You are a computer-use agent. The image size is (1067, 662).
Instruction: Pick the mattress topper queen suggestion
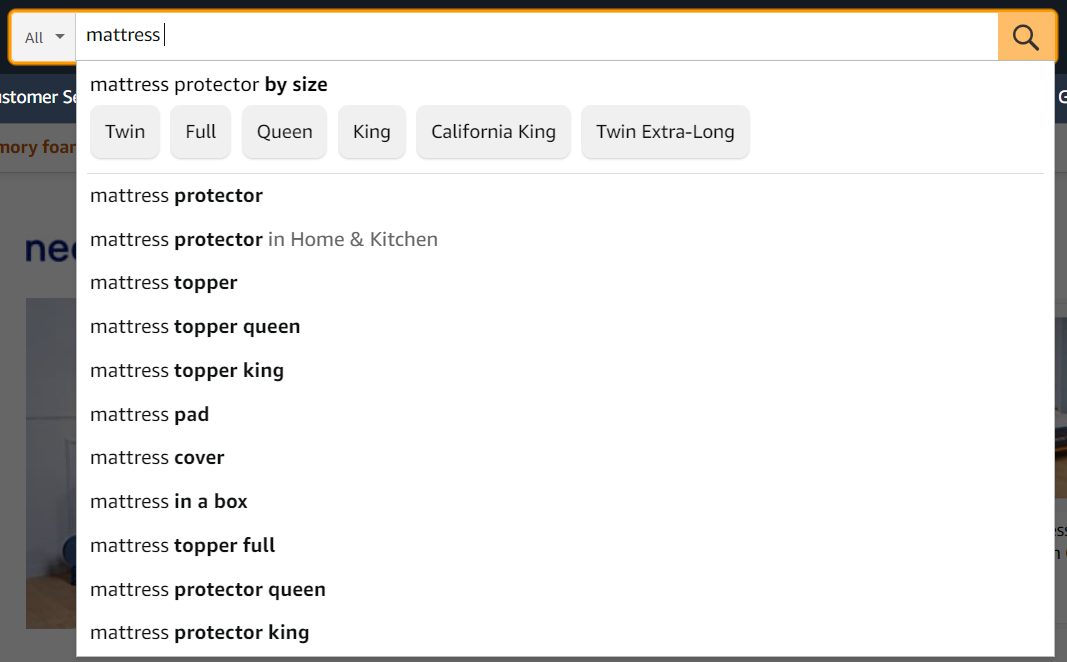click(x=195, y=327)
